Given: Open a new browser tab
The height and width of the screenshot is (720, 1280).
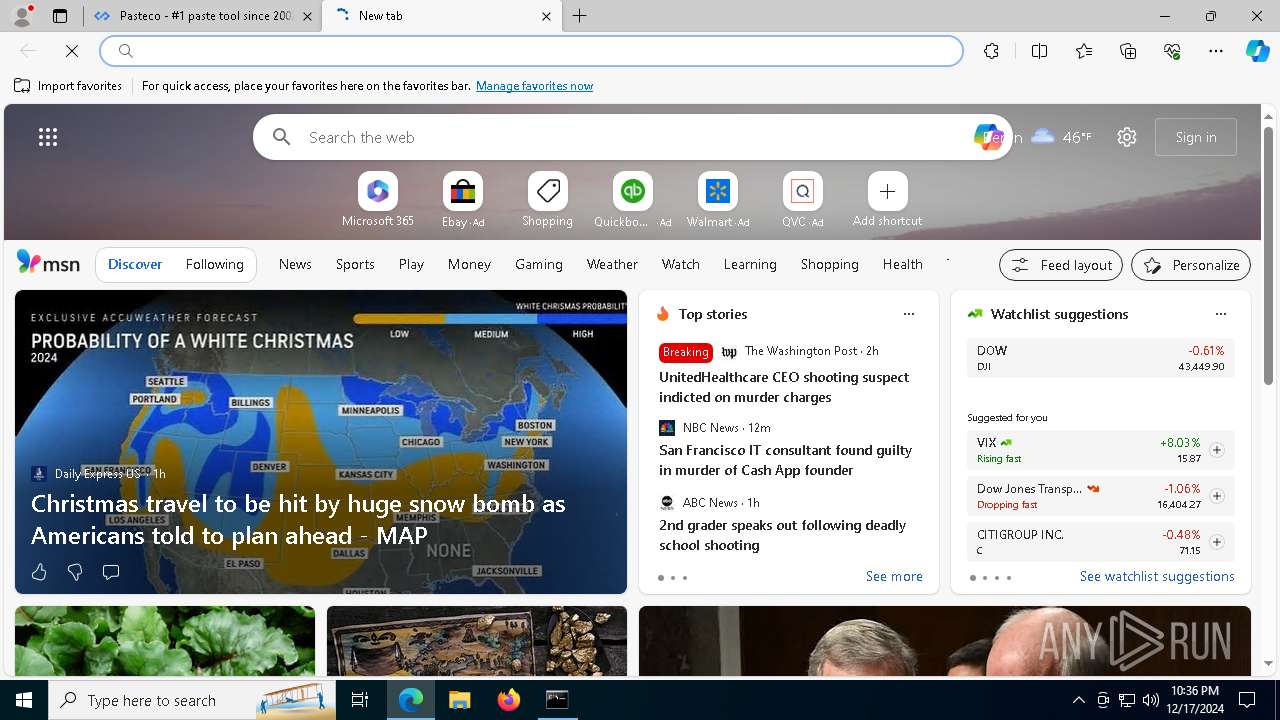Looking at the screenshot, I should [x=580, y=16].
